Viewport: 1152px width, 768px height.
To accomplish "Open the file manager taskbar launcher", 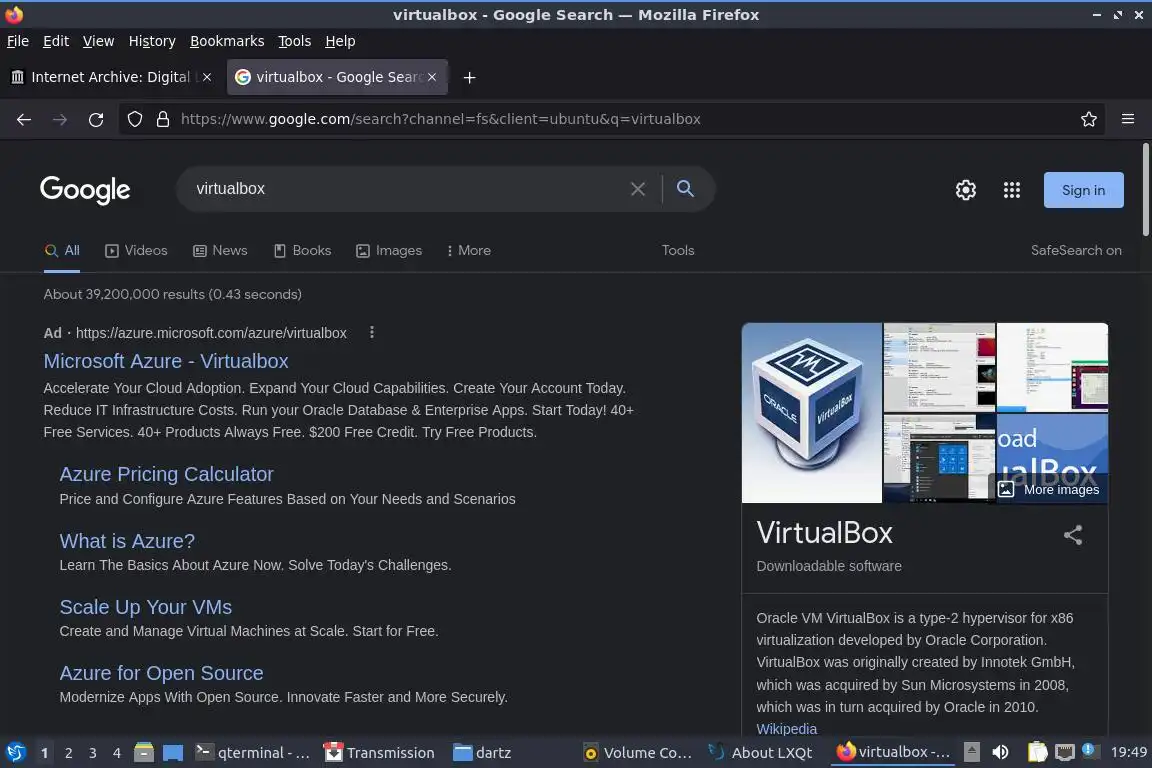I will 144,753.
